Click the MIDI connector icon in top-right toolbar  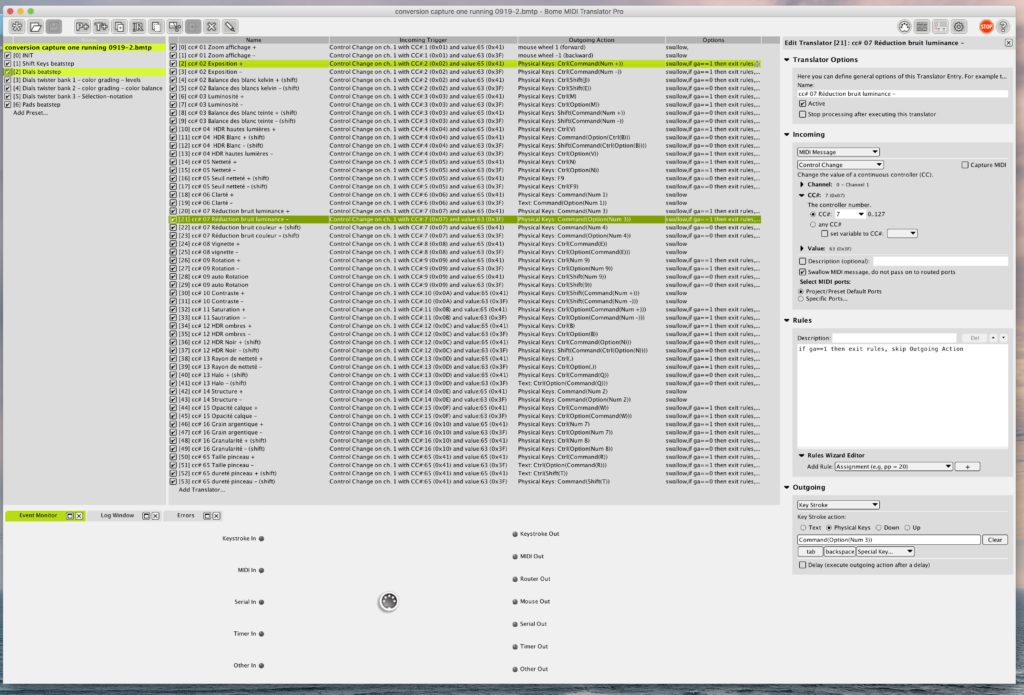coord(904,27)
